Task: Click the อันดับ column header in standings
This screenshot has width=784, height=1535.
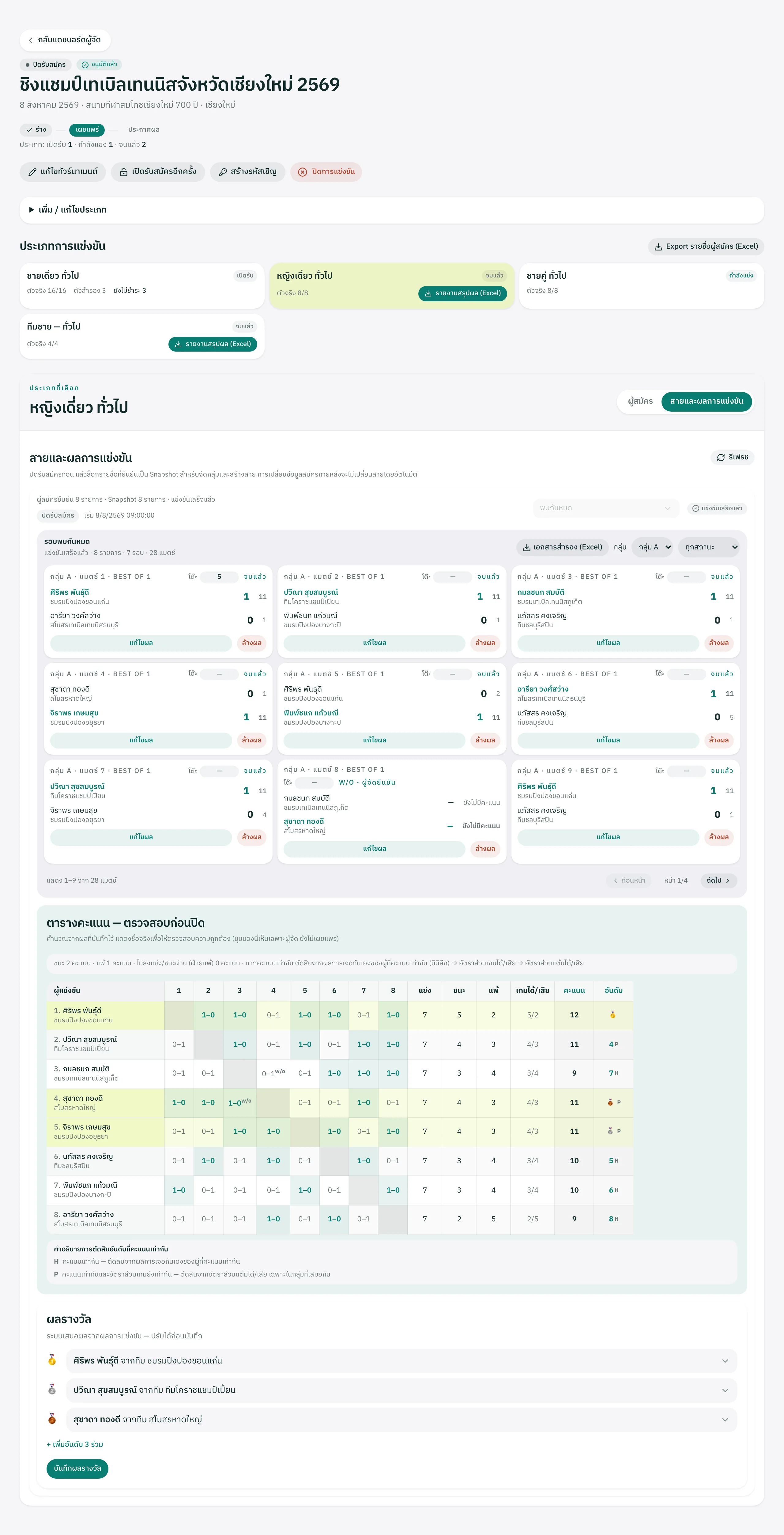Action: pos(614,990)
